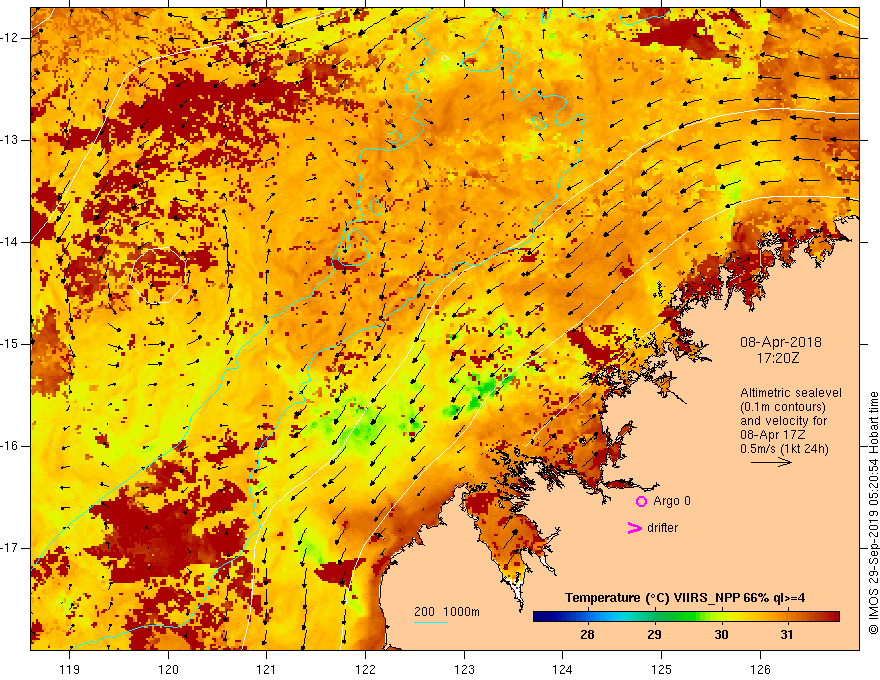Click the IMOS copyright timestamp text
The width and height of the screenshot is (880, 680).
point(873,513)
